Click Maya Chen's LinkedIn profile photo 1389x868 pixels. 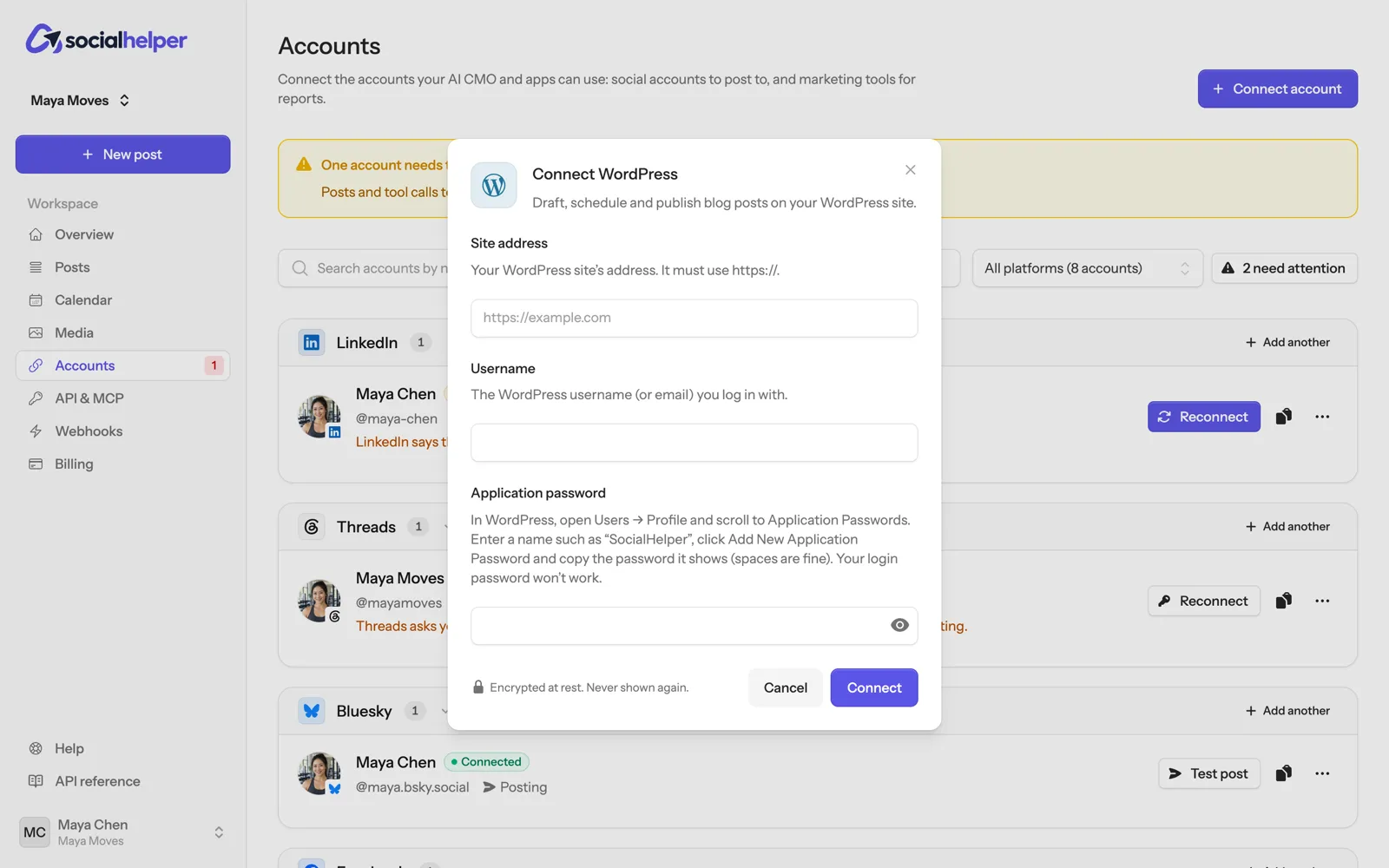(319, 417)
